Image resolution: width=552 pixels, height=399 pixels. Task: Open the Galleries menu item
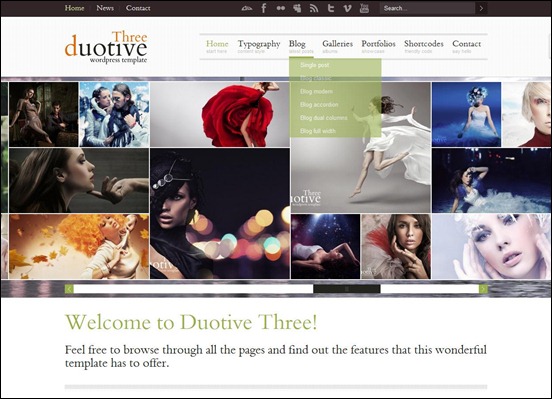[337, 46]
